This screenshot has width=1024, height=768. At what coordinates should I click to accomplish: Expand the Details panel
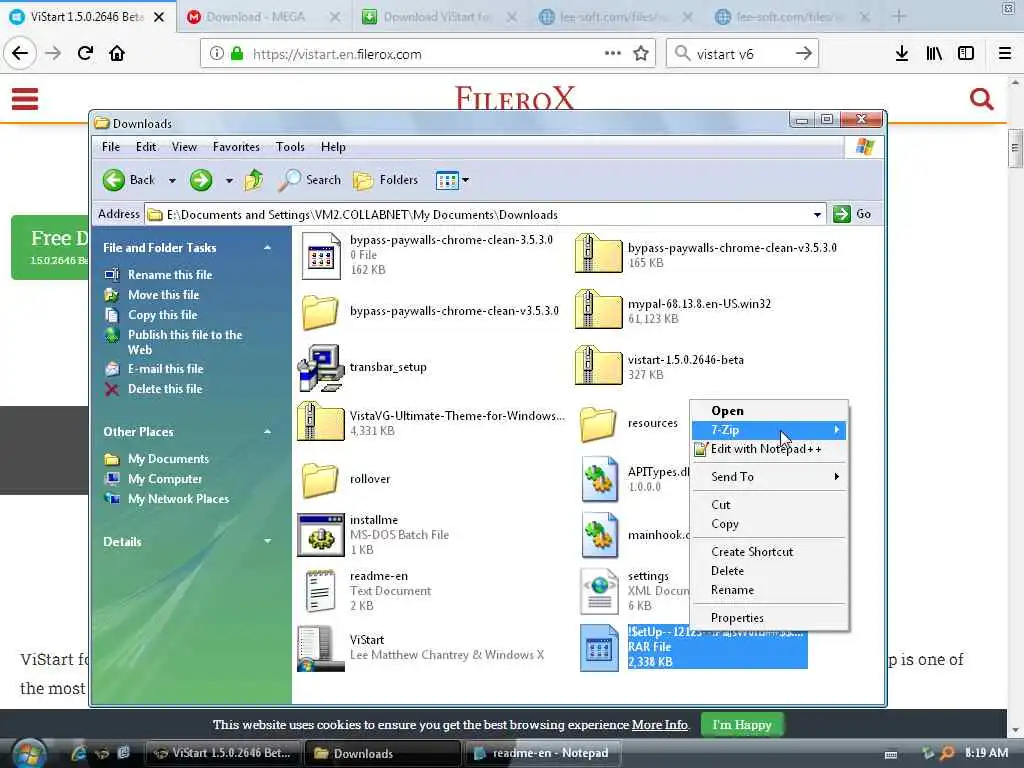(267, 541)
